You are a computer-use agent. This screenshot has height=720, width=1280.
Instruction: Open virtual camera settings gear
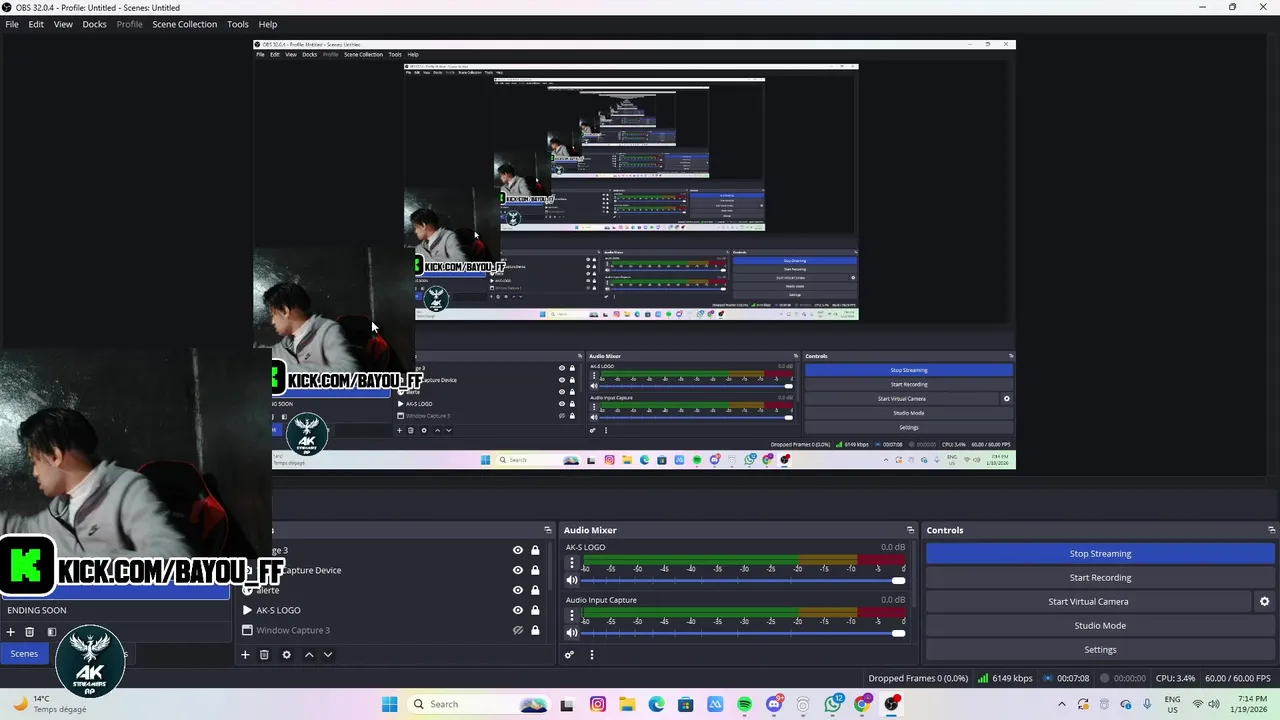1264,602
